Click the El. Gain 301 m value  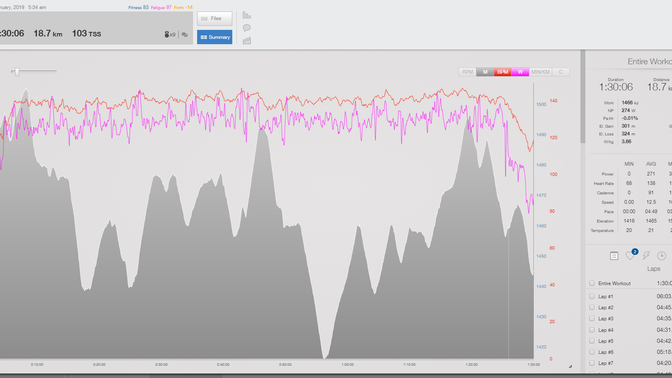point(627,126)
